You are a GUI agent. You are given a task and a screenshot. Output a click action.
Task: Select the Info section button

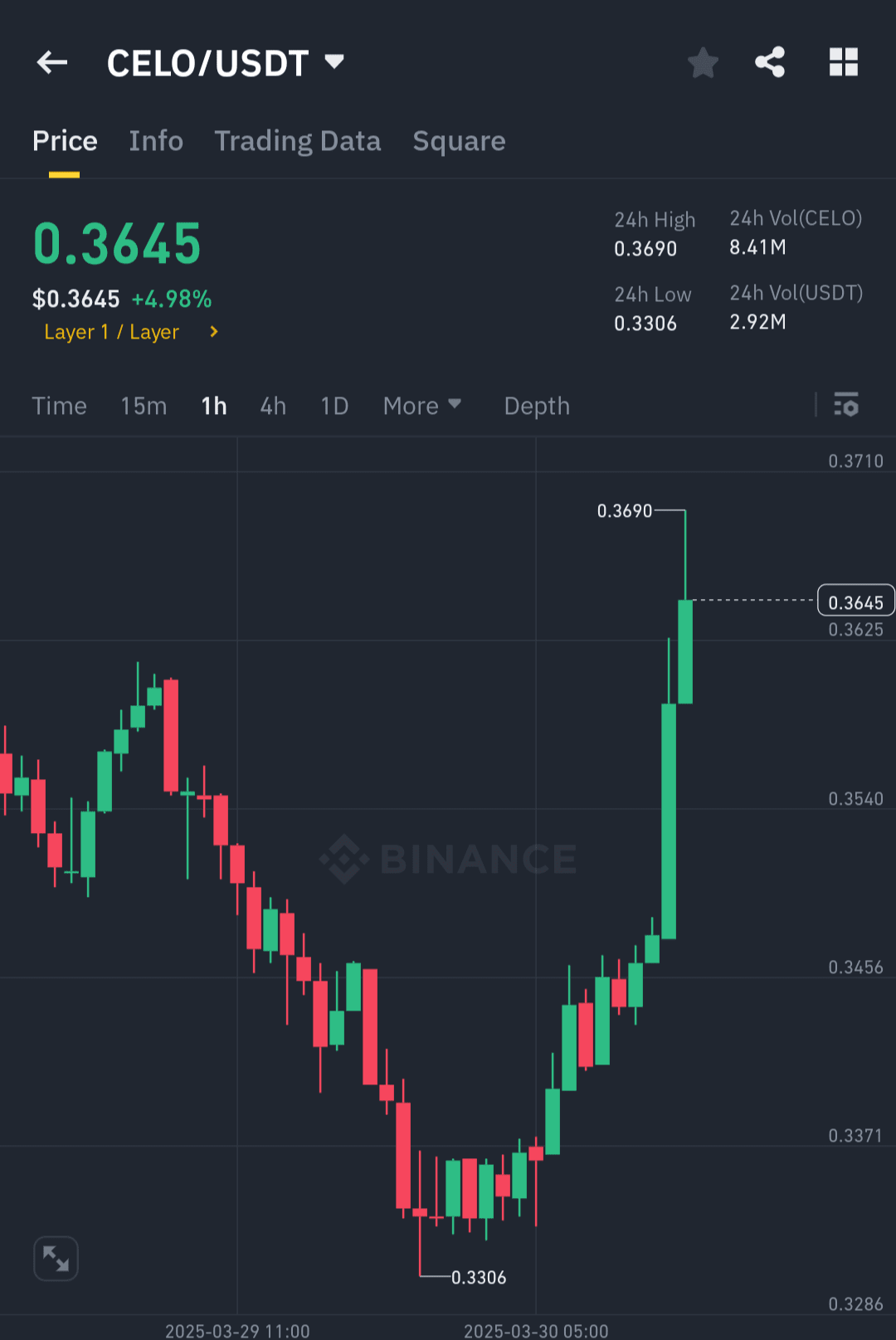pyautogui.click(x=156, y=141)
